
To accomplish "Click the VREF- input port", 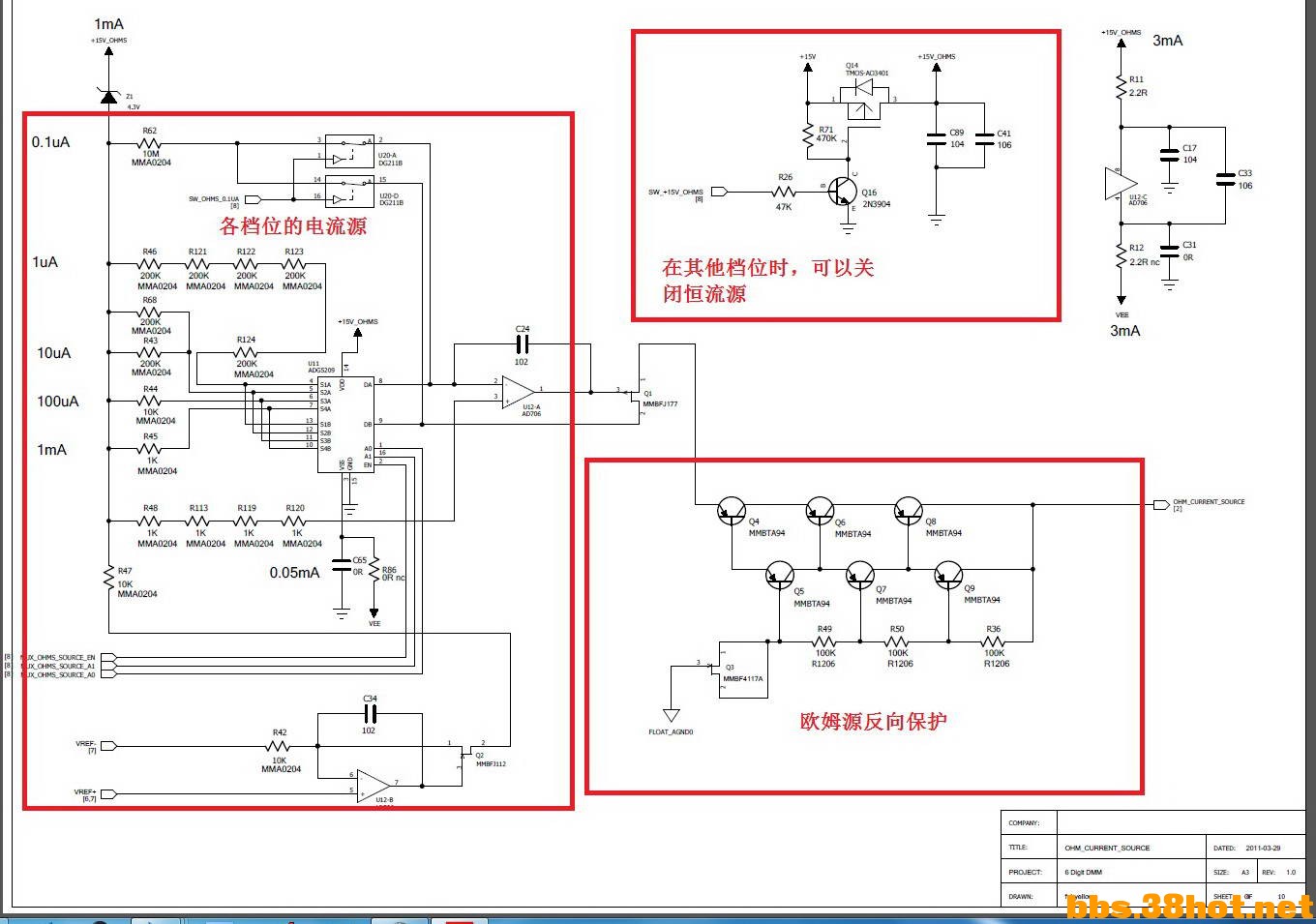I will pyautogui.click(x=107, y=746).
